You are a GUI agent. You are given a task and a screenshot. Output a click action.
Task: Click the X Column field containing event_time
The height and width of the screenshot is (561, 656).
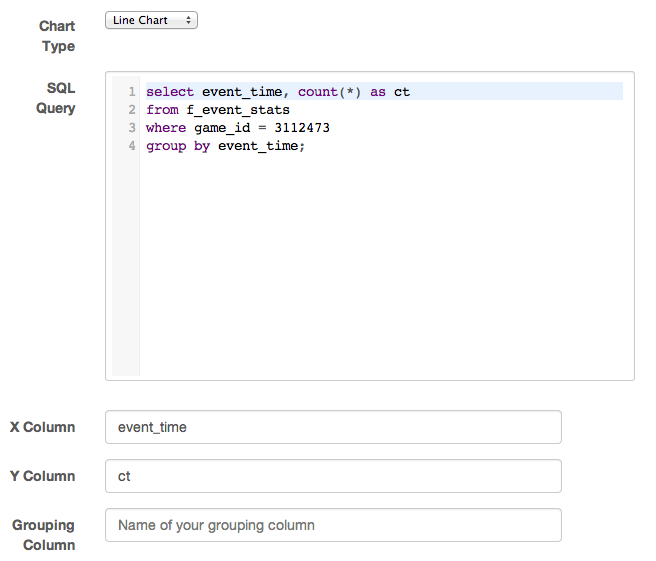coord(333,427)
